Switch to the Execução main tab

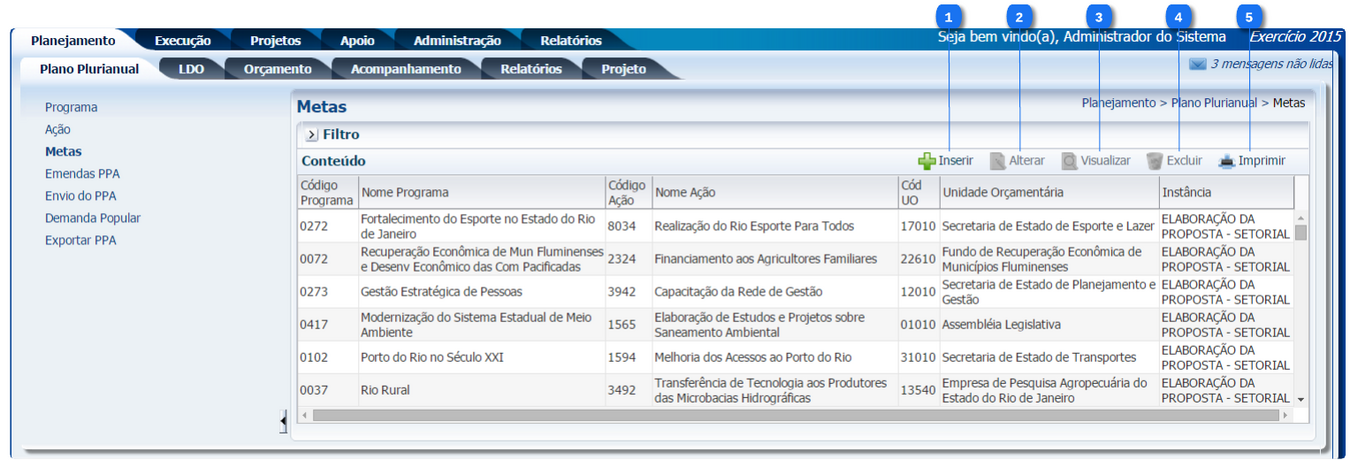[x=182, y=41]
